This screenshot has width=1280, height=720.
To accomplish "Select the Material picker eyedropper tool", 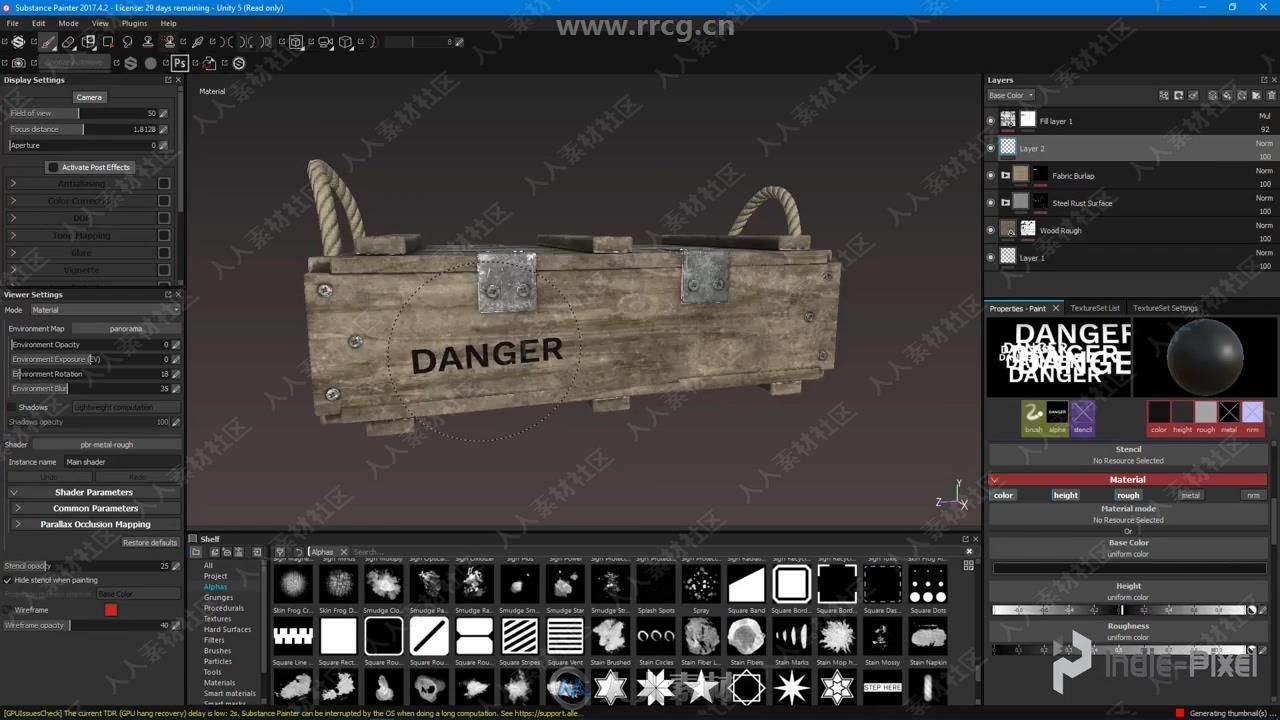I will click(x=198, y=42).
